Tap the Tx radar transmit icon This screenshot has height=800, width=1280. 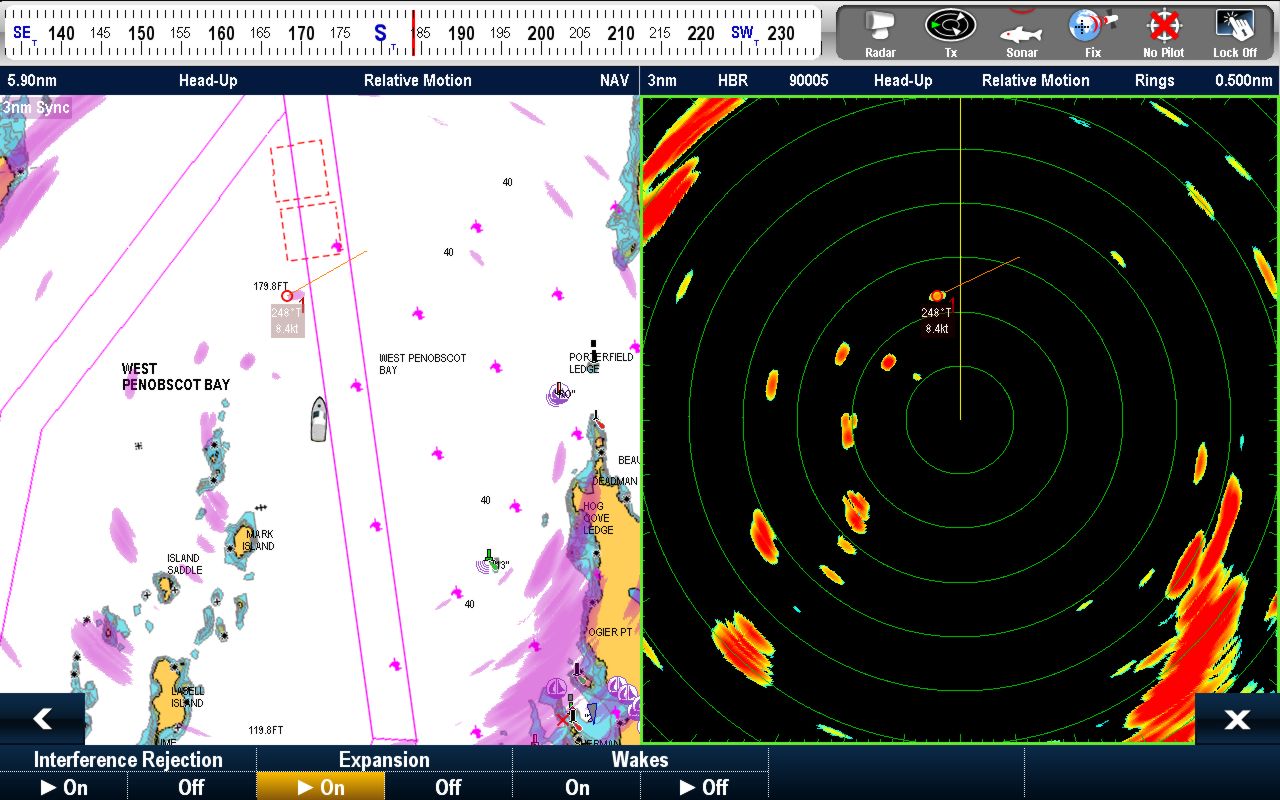(950, 33)
